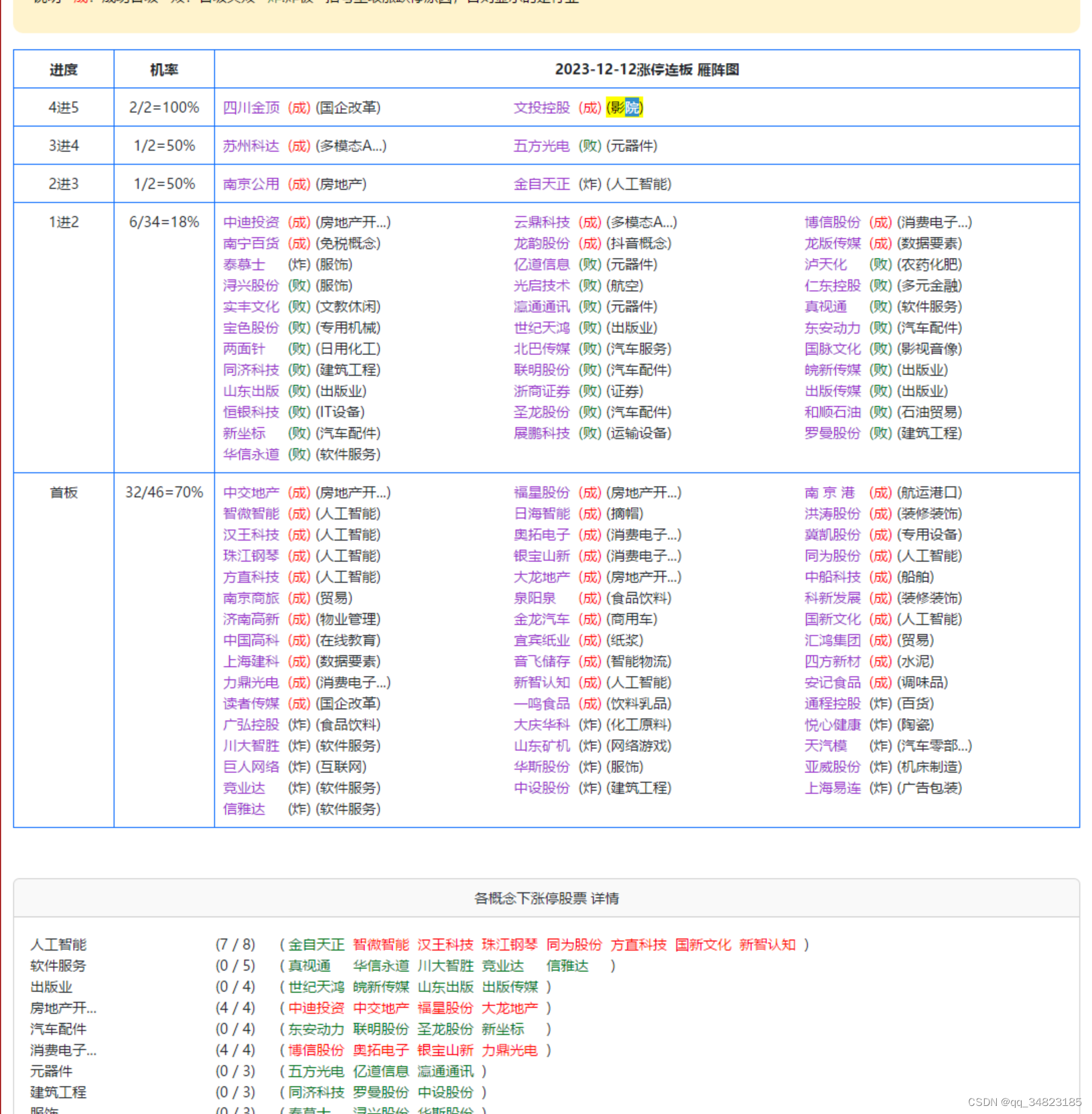This screenshot has width=1092, height=1114.
Task: Click the 云鼎科技 stock link
Action: click(x=542, y=222)
